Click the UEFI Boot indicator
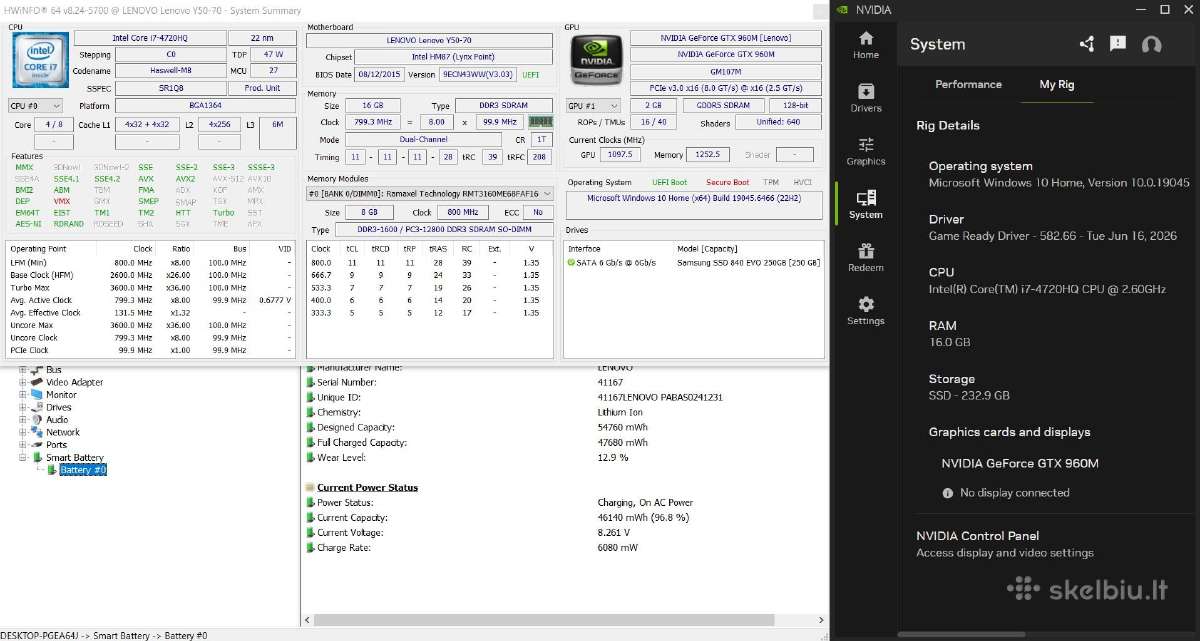The image size is (1200, 641). click(670, 182)
